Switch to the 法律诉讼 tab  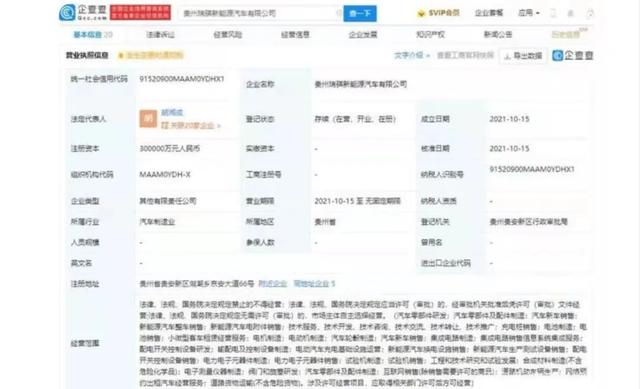(x=160, y=35)
